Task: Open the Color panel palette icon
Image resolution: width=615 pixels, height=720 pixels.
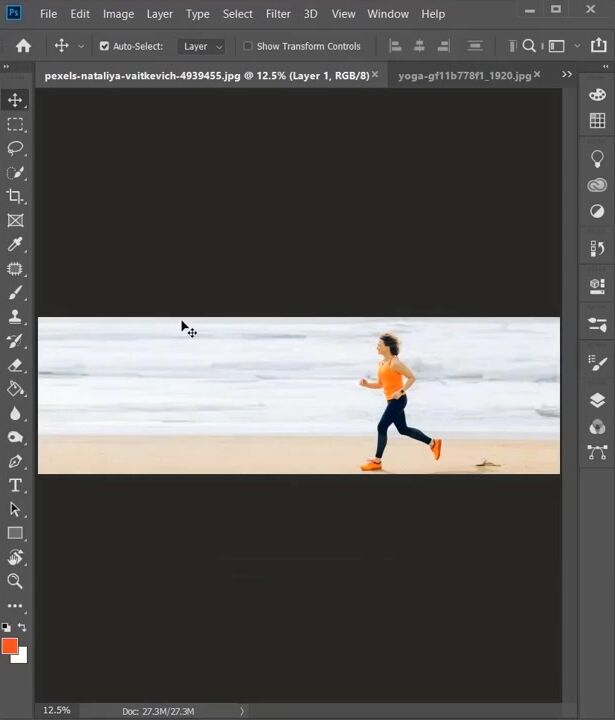Action: tap(597, 95)
